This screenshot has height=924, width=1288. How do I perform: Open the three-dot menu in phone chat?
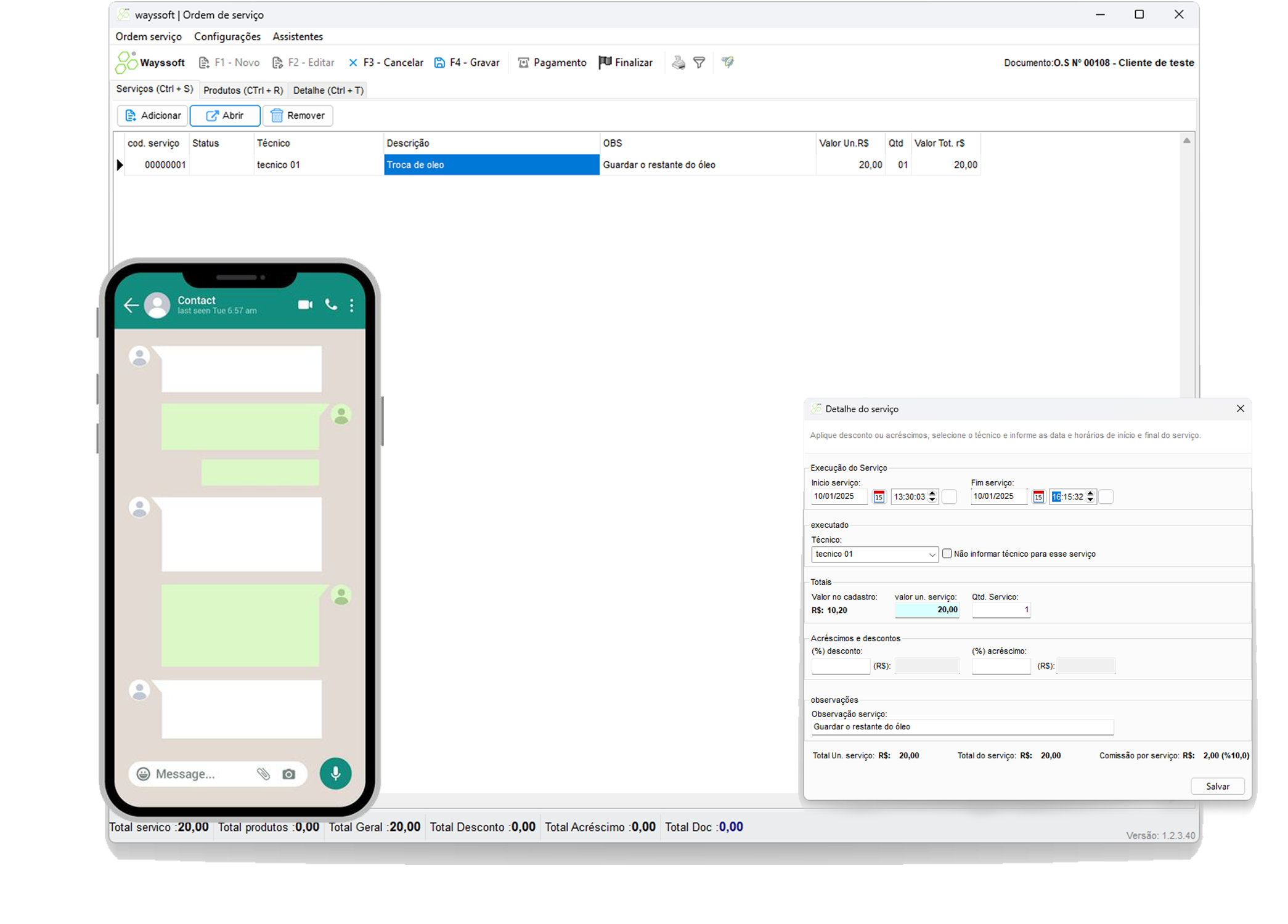pyautogui.click(x=352, y=305)
